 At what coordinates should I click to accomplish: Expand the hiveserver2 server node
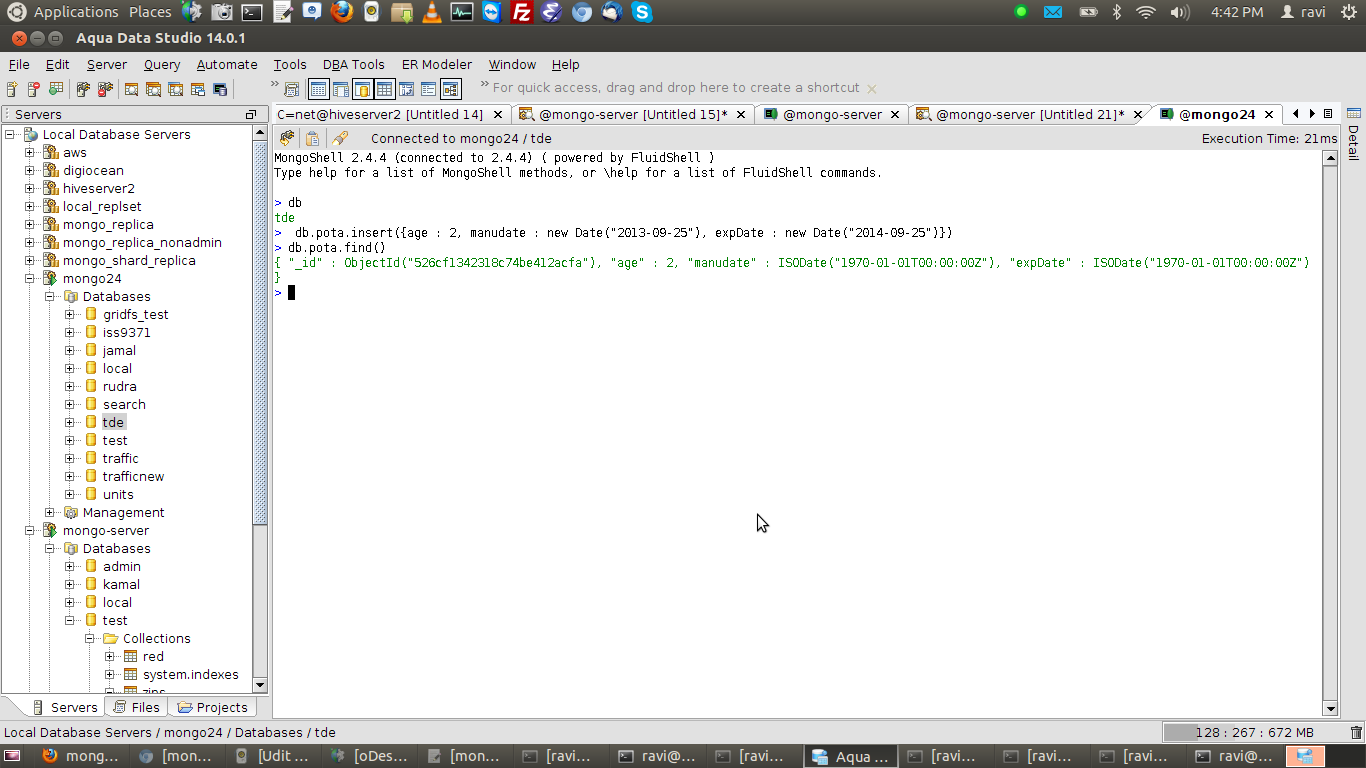30,189
